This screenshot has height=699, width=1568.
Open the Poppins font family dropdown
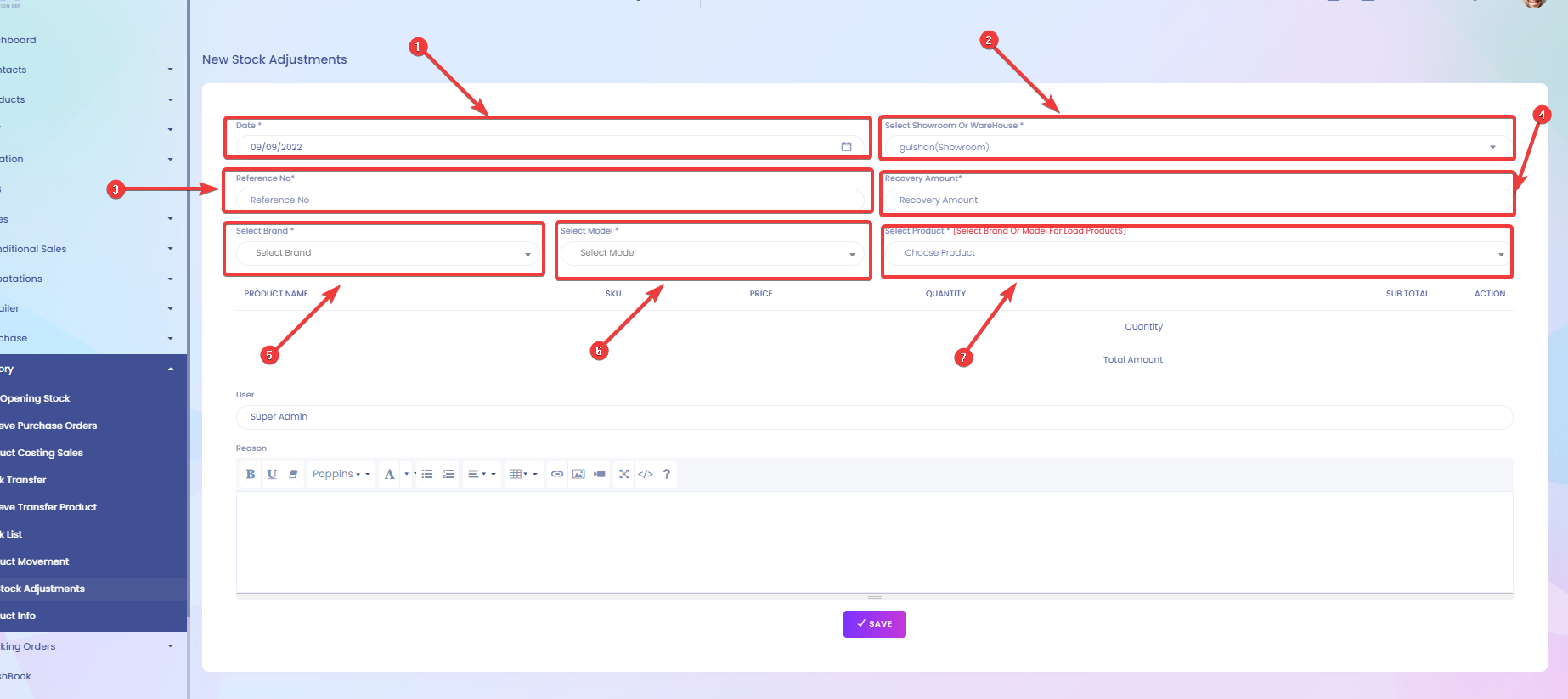341,474
